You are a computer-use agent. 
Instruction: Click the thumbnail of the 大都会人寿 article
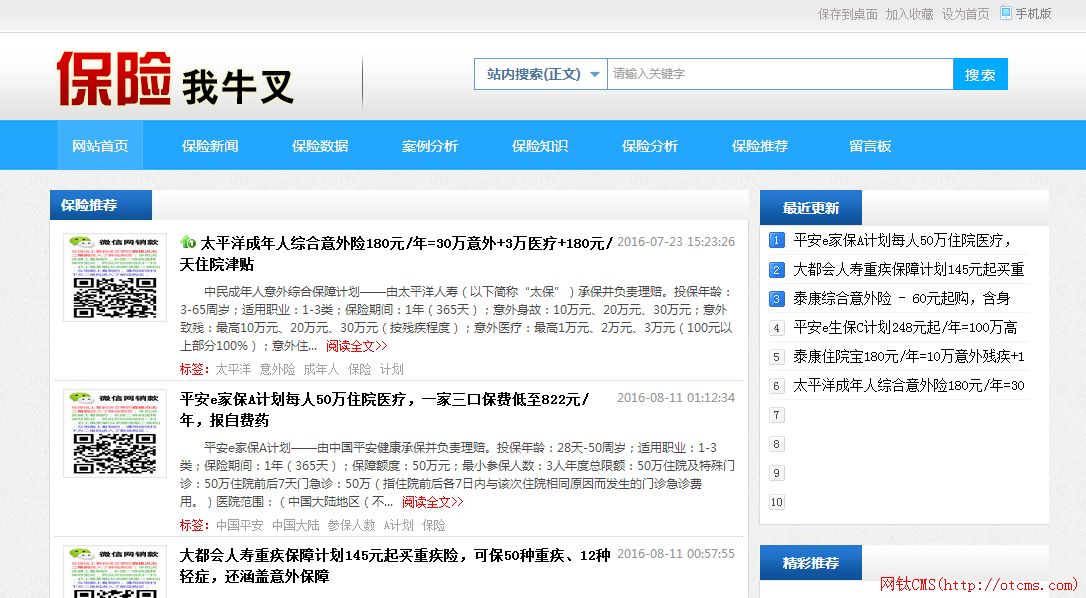click(x=115, y=572)
